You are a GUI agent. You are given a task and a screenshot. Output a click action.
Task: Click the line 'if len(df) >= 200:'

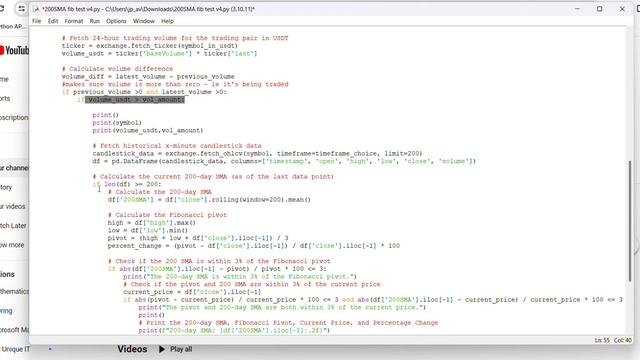[x=127, y=184]
